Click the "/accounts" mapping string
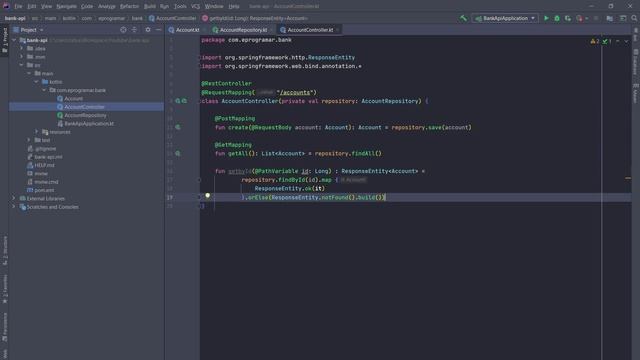The height and width of the screenshot is (360, 640). 296,93
